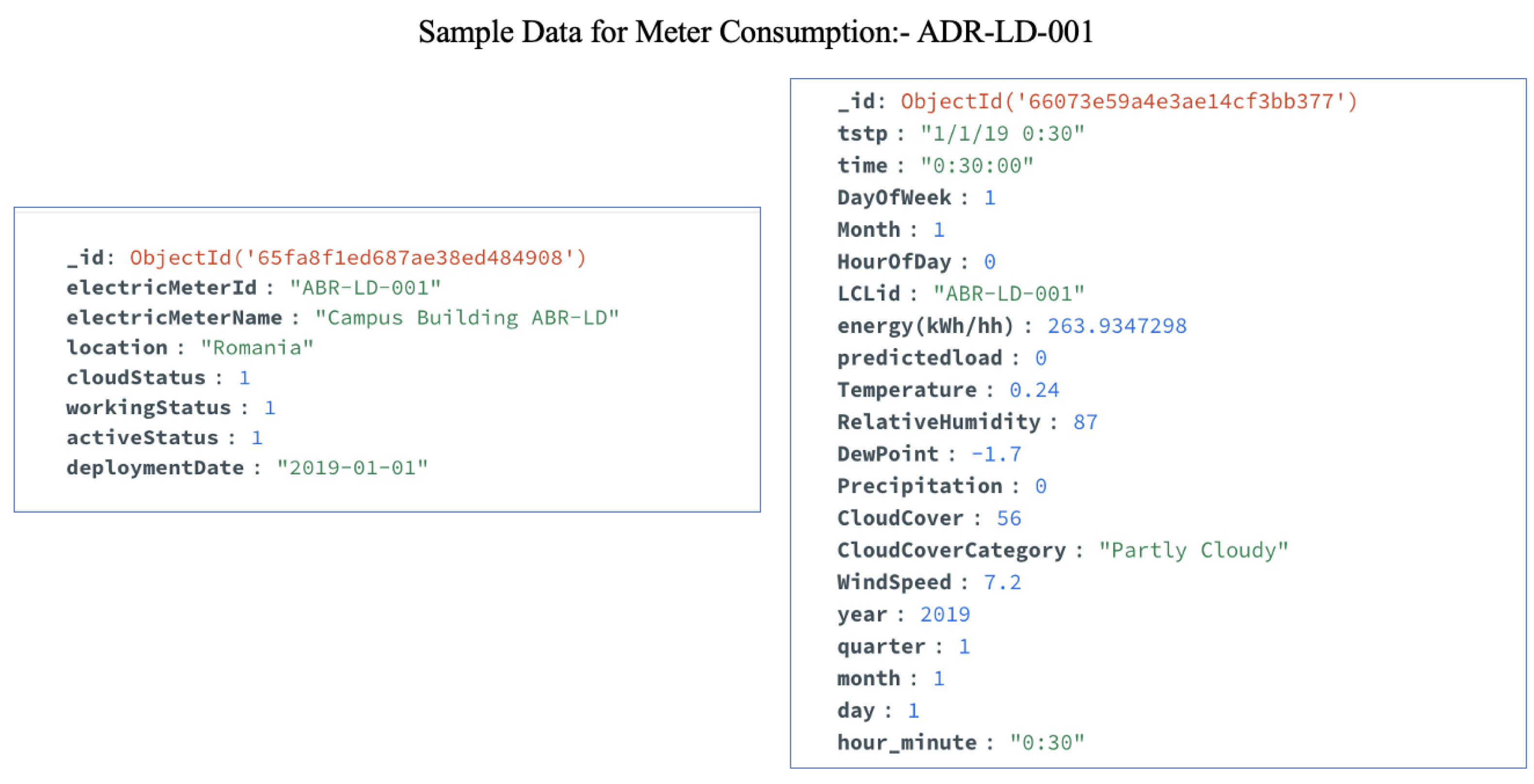1534x784 pixels.
Task: Select the WindSpeed value 7.2
Action: [1002, 582]
